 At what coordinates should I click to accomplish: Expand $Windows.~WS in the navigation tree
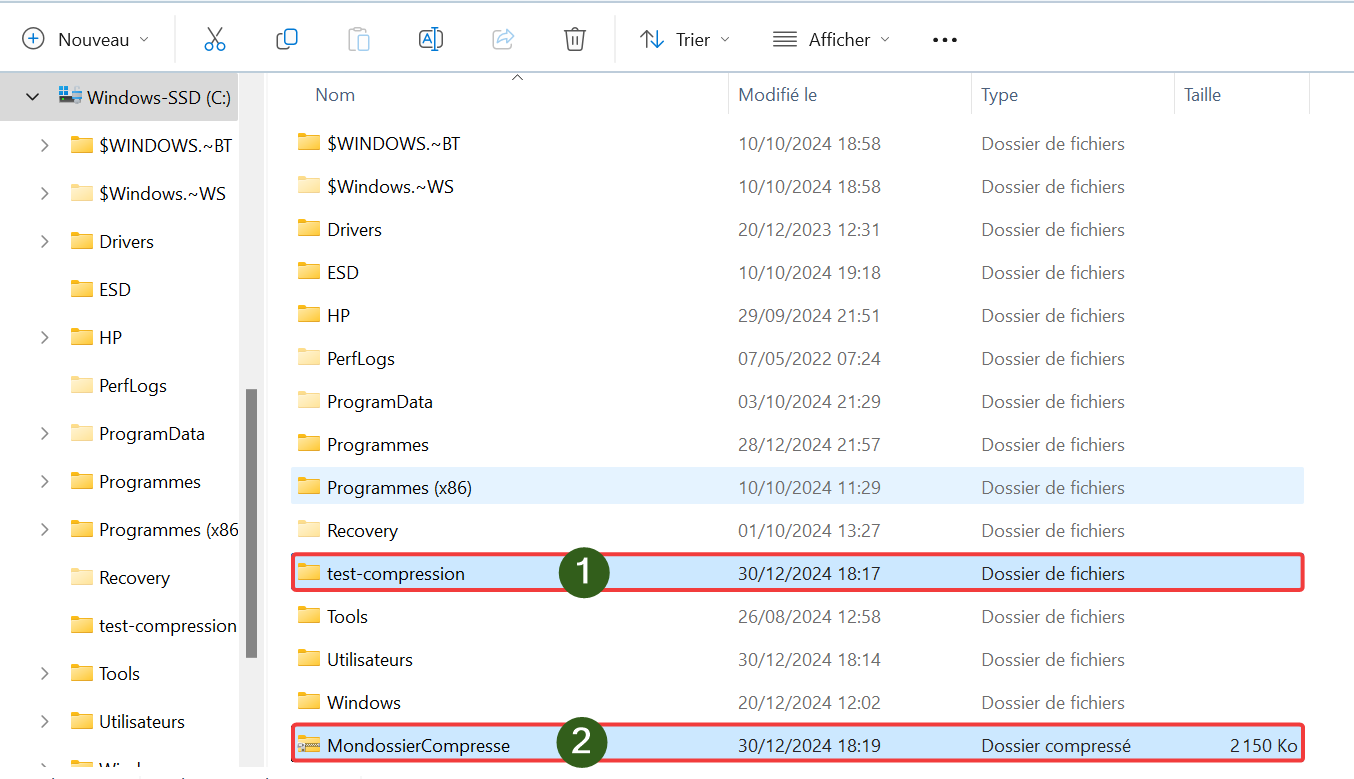click(44, 193)
